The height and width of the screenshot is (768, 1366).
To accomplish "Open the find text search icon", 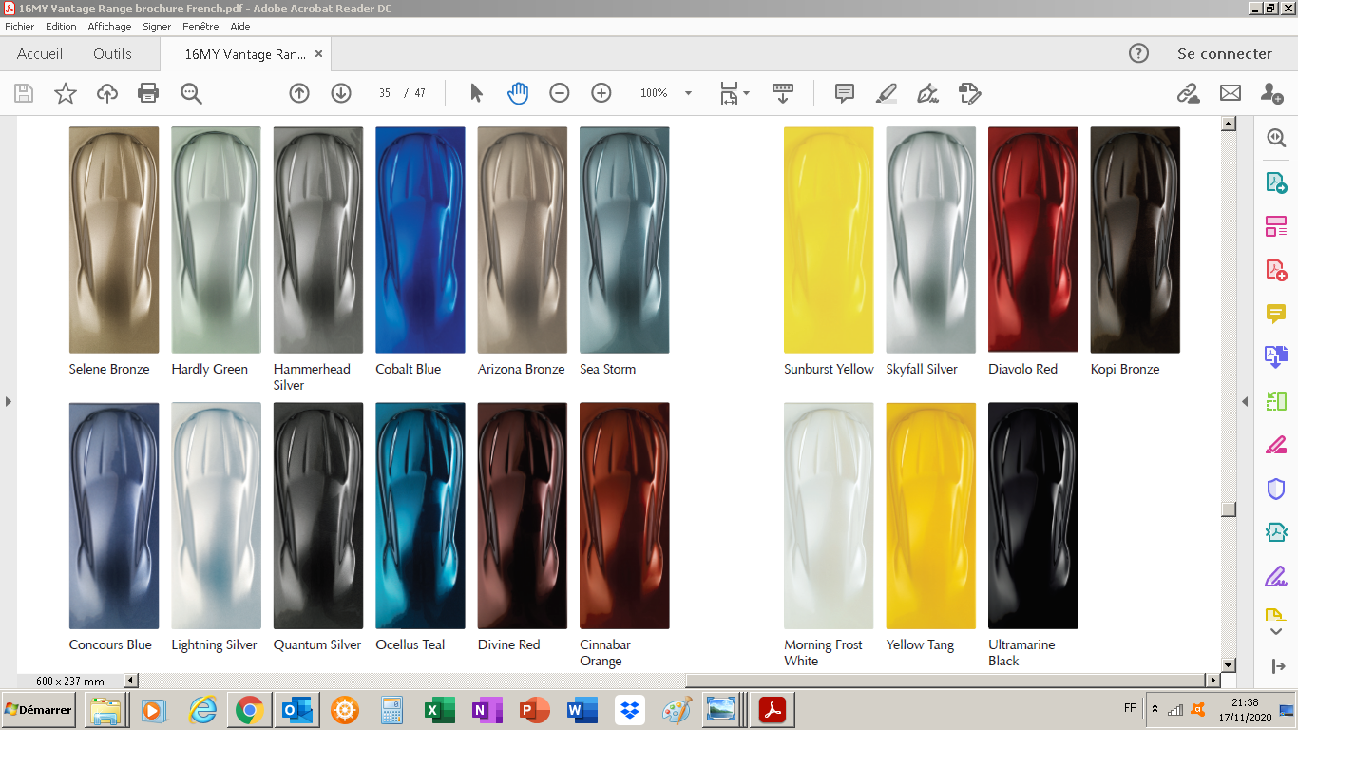I will (x=191, y=94).
